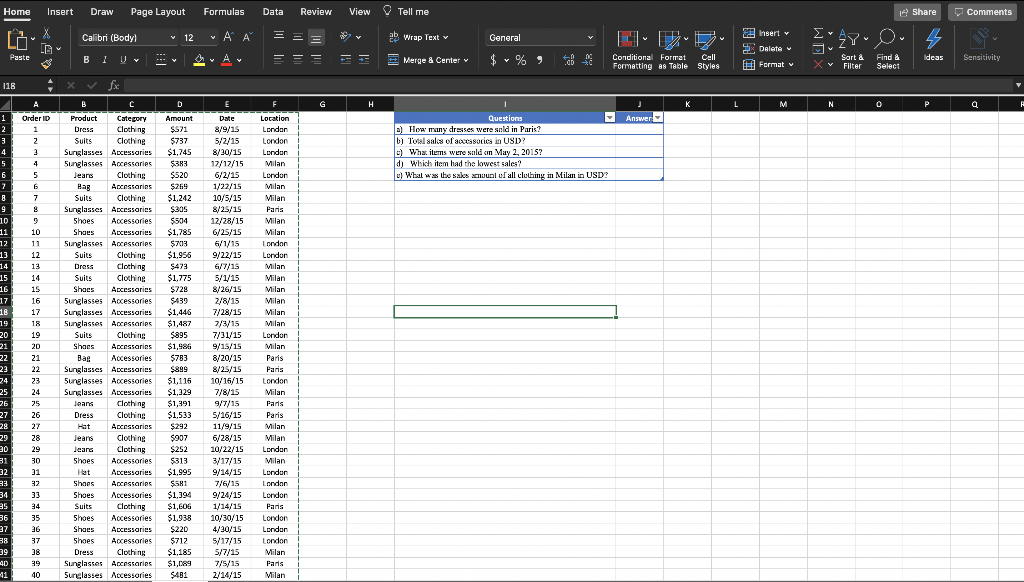Viewport: 1024px width, 582px height.
Task: Expand the formula bar chevron
Action: point(1017,86)
